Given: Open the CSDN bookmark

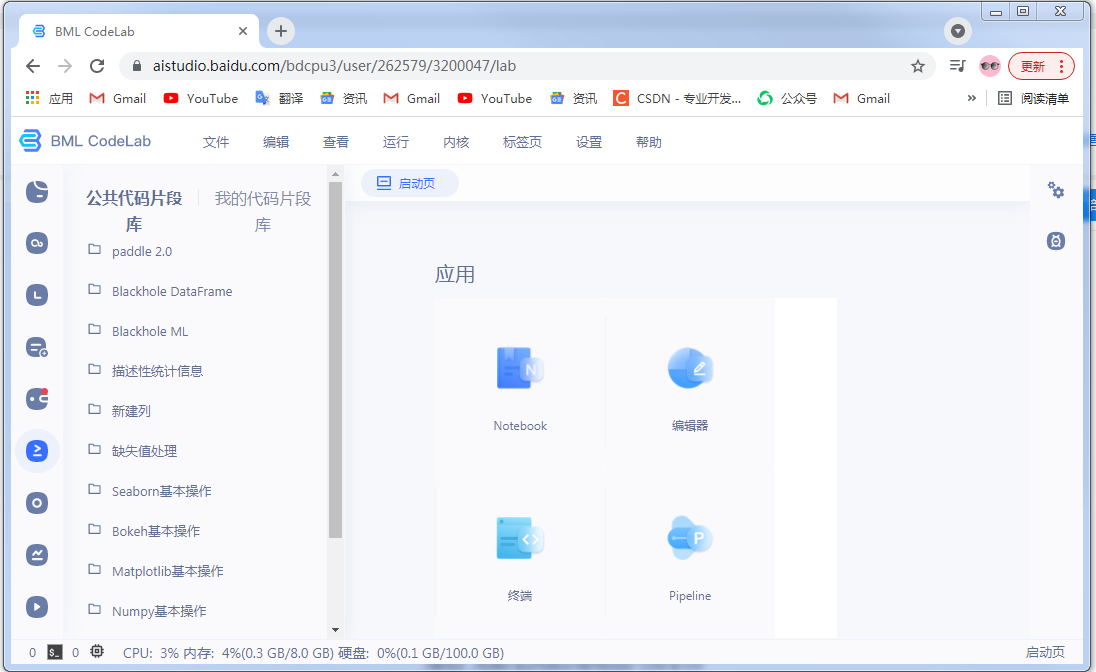Looking at the screenshot, I should [677, 98].
